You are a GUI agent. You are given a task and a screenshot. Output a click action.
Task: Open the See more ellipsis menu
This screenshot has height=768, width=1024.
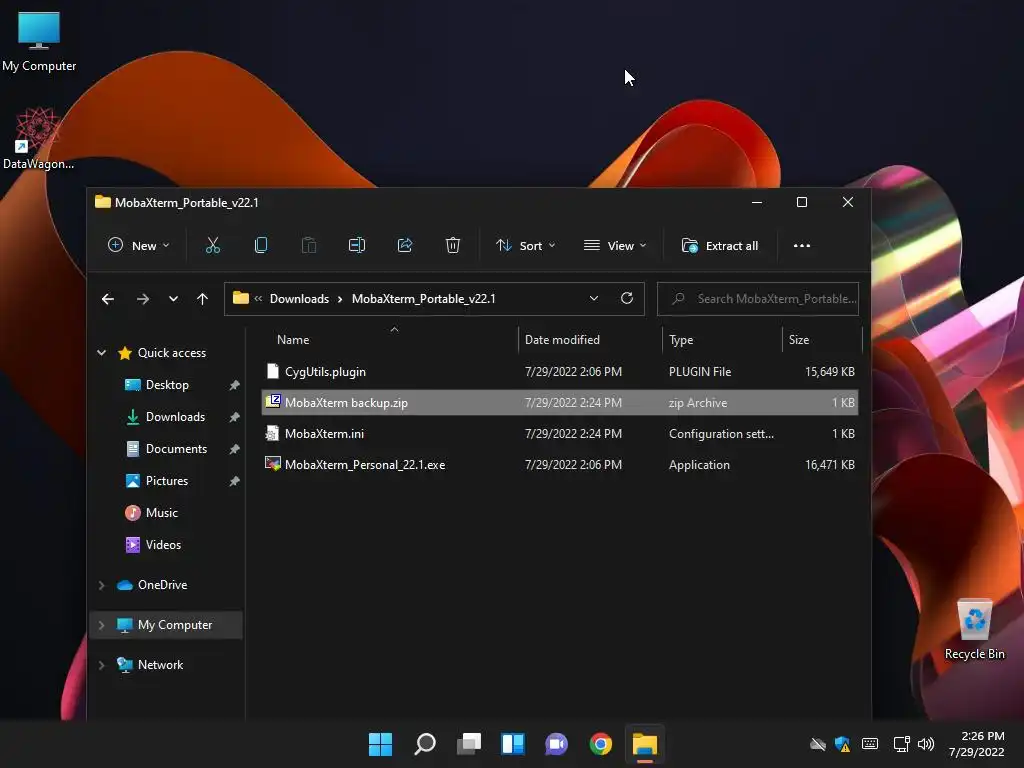pos(802,246)
